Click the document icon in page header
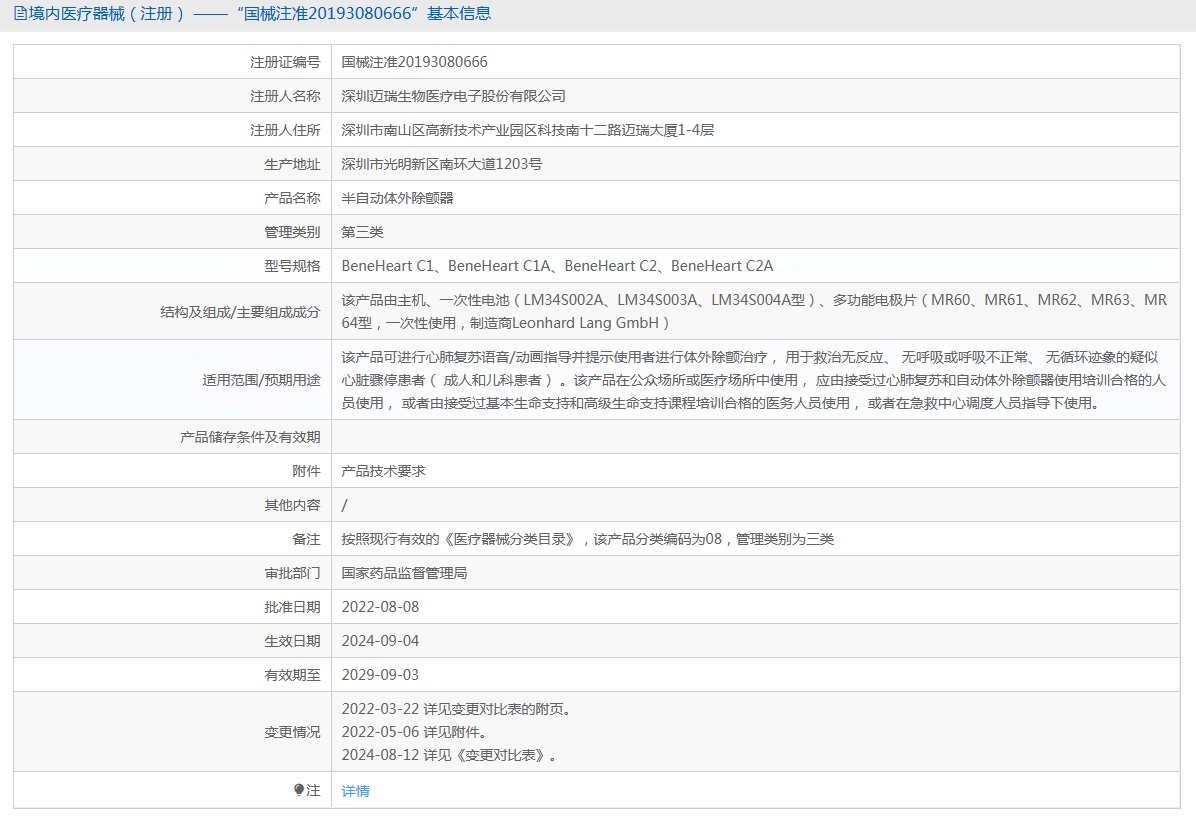The width and height of the screenshot is (1196, 820). 21,14
